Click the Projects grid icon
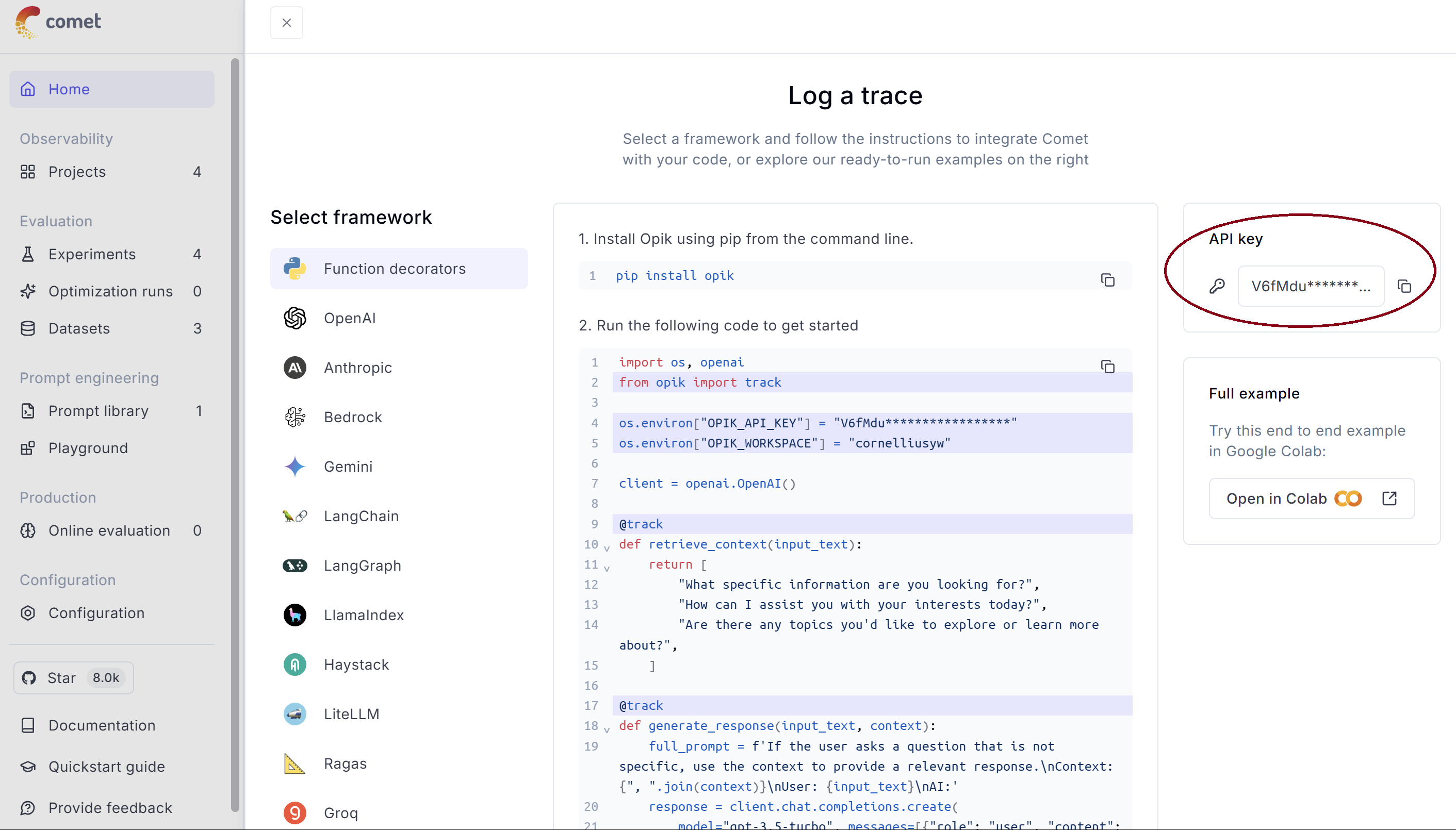This screenshot has height=830, width=1456. (28, 172)
